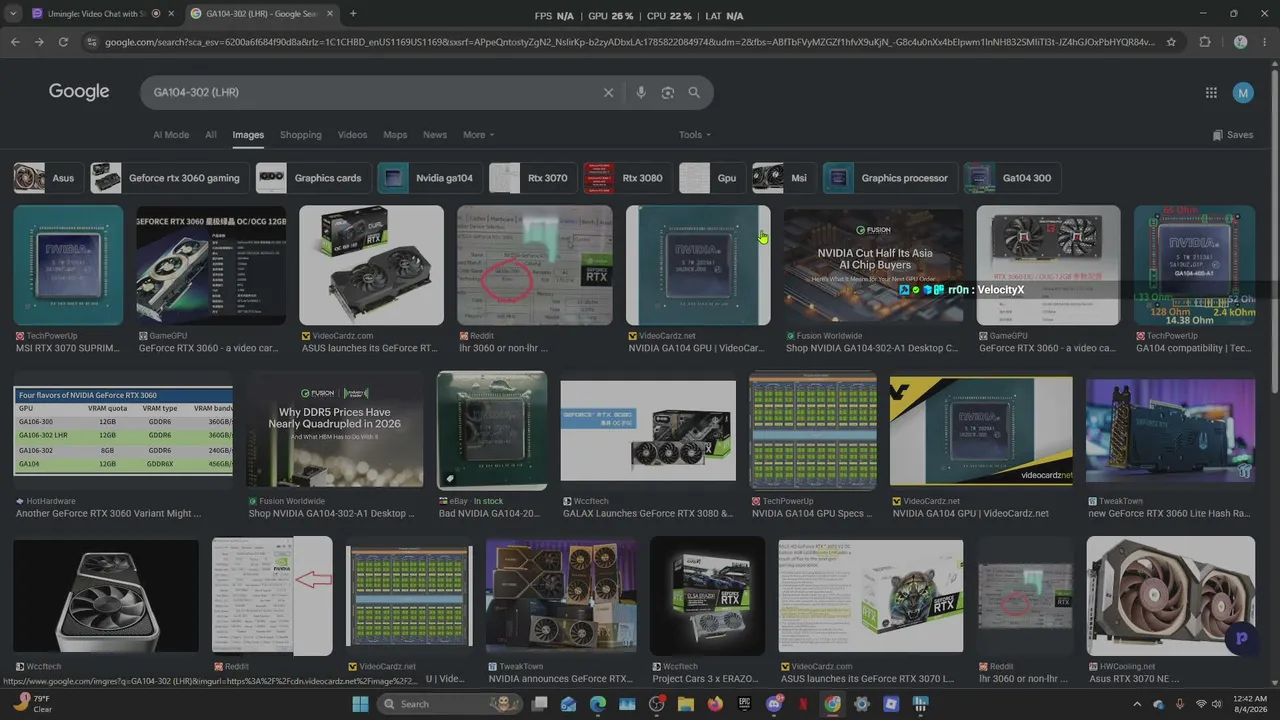Filter by Geforce rtx 3060 gaming chip
Viewport: 1280px width, 720px height.
point(169,178)
